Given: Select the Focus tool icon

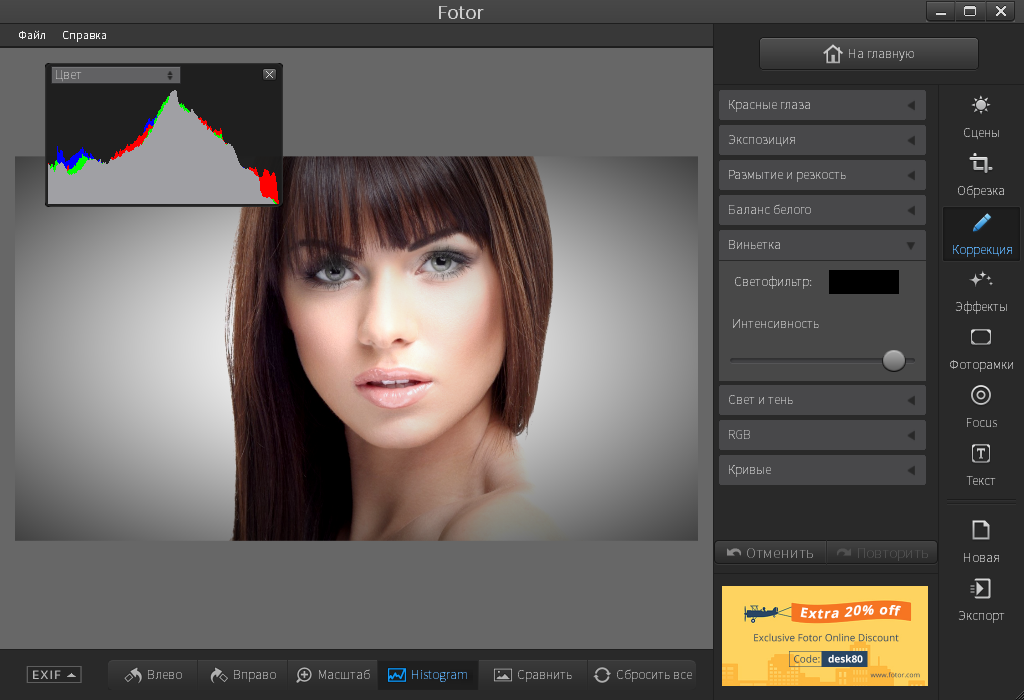Looking at the screenshot, I should (x=980, y=395).
